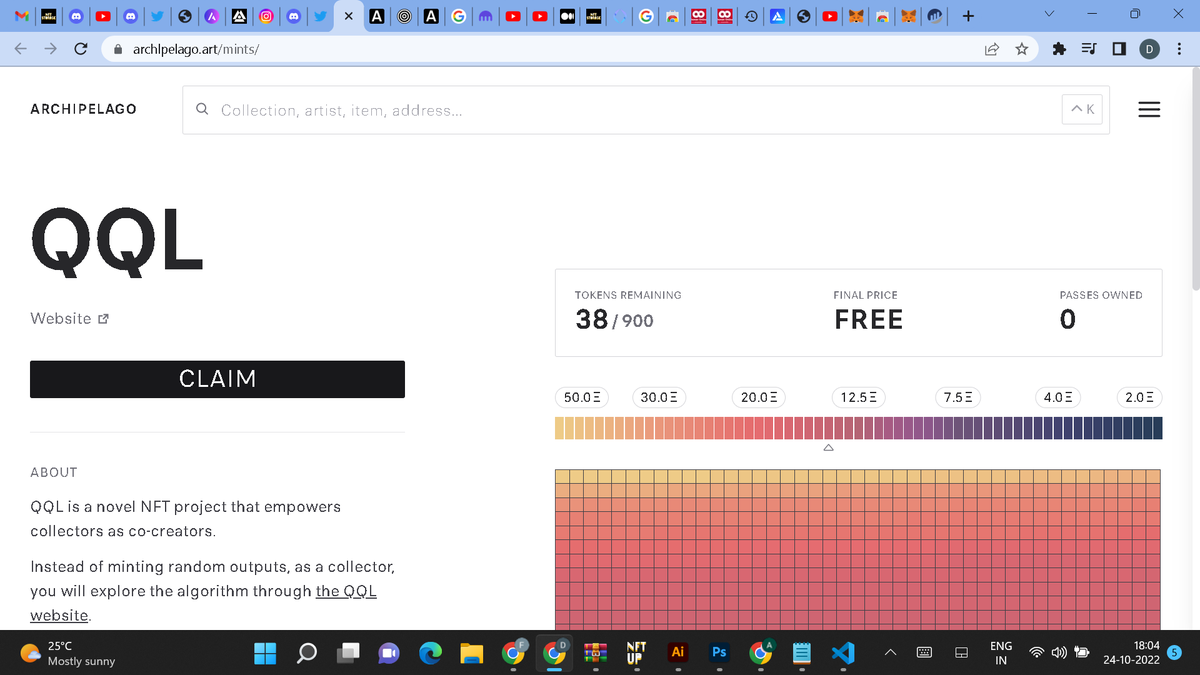
Task: Open Task View from taskbar
Action: (x=348, y=653)
